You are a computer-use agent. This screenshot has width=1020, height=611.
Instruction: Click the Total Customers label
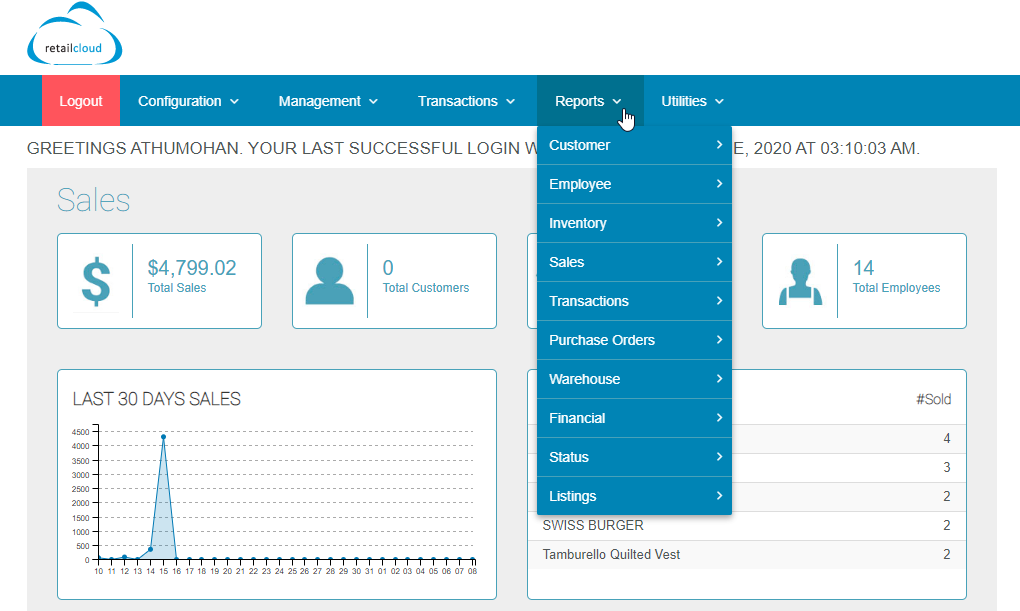tap(425, 288)
